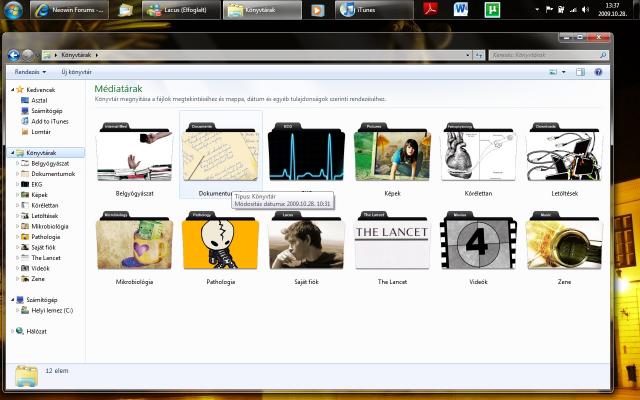This screenshot has width=640, height=400.
Task: Open Microsoft Word taskbar icon
Action: (x=461, y=10)
